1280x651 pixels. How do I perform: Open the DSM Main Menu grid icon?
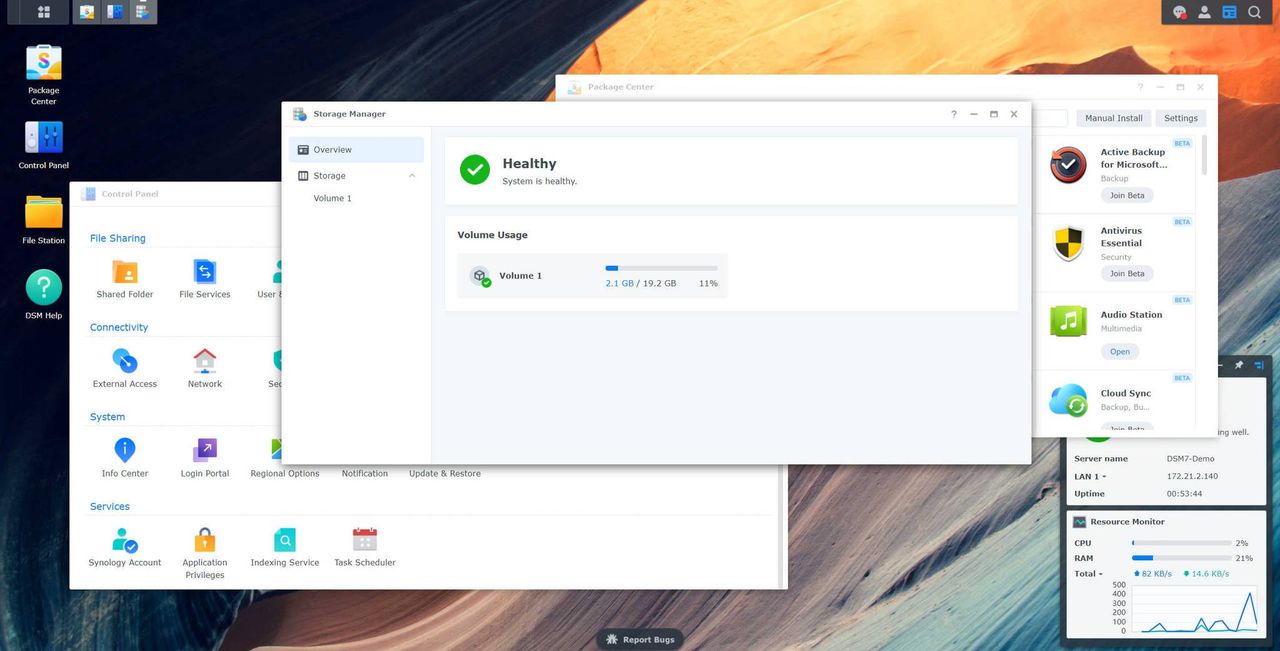tap(44, 12)
